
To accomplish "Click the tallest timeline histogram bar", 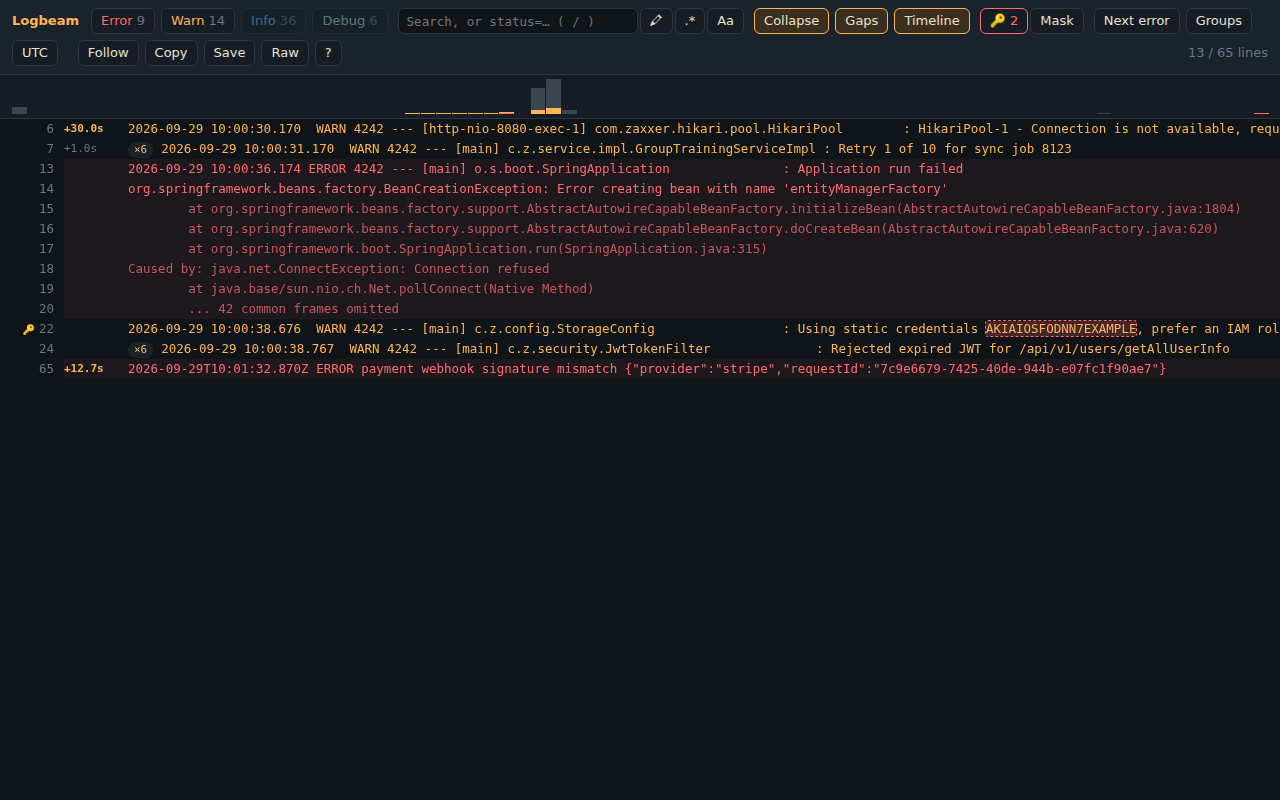I will tap(553, 96).
